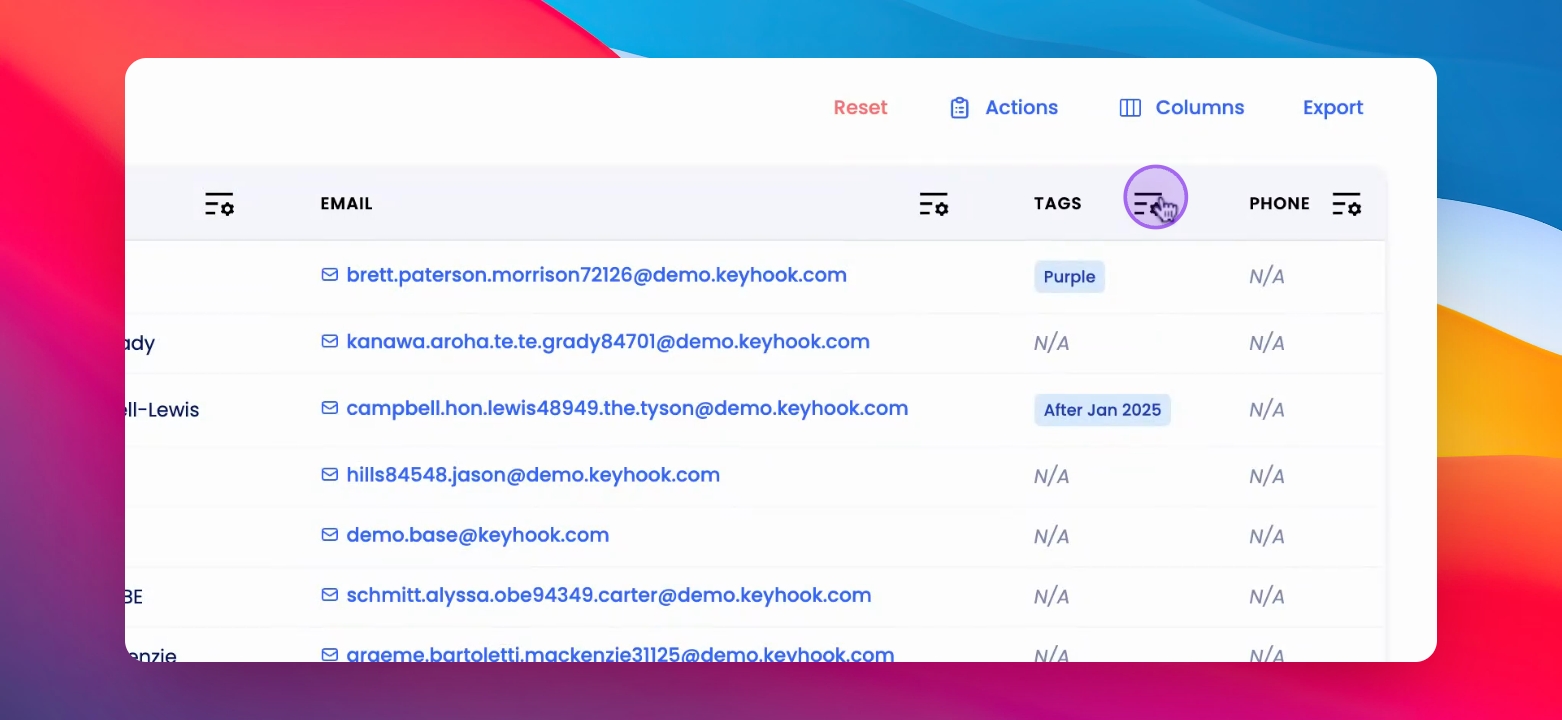
Task: Open schmitt.alyssa.obe94349.carter email link
Action: (609, 596)
